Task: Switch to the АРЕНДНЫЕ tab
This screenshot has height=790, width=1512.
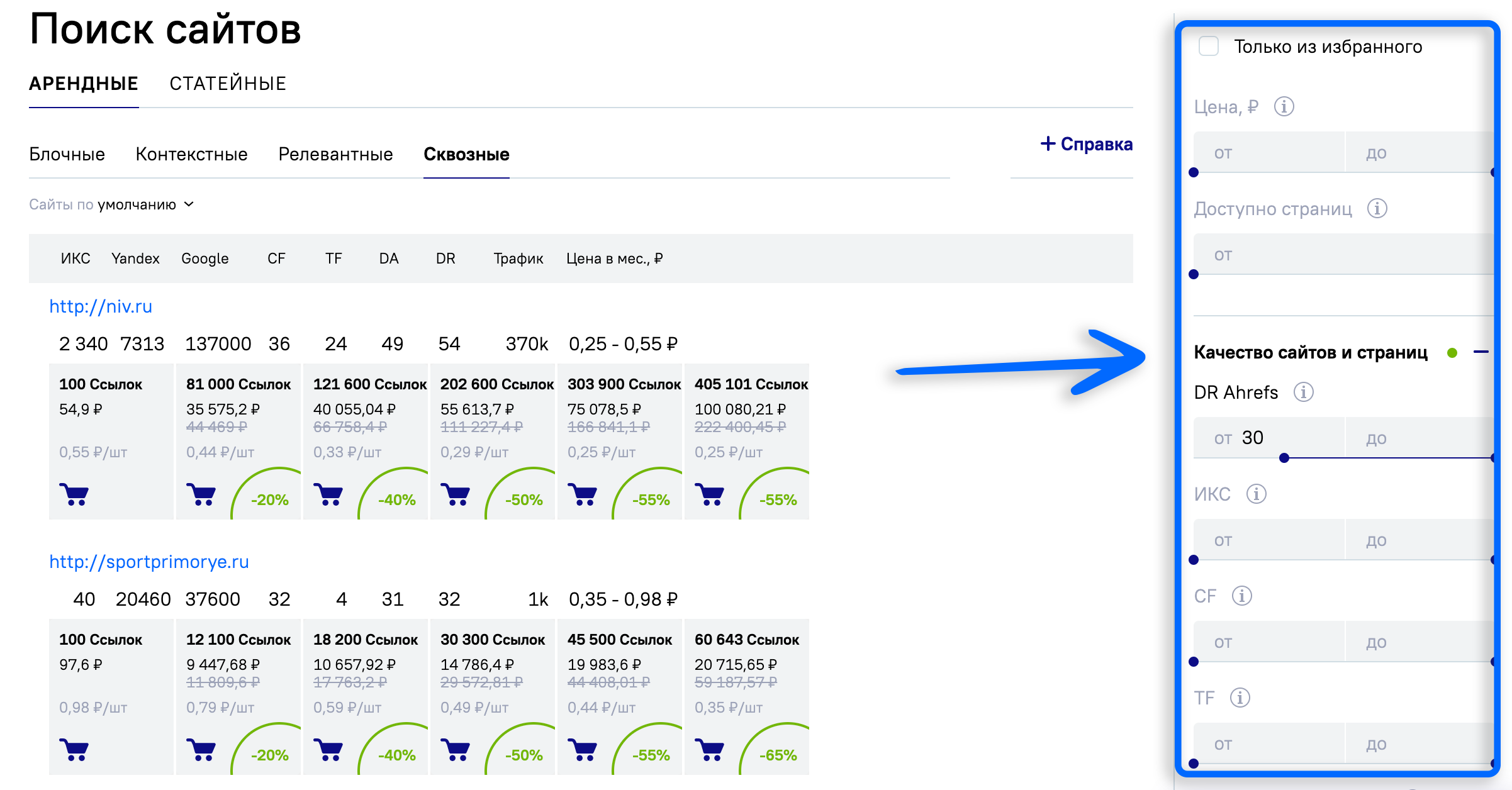Action: pos(84,84)
